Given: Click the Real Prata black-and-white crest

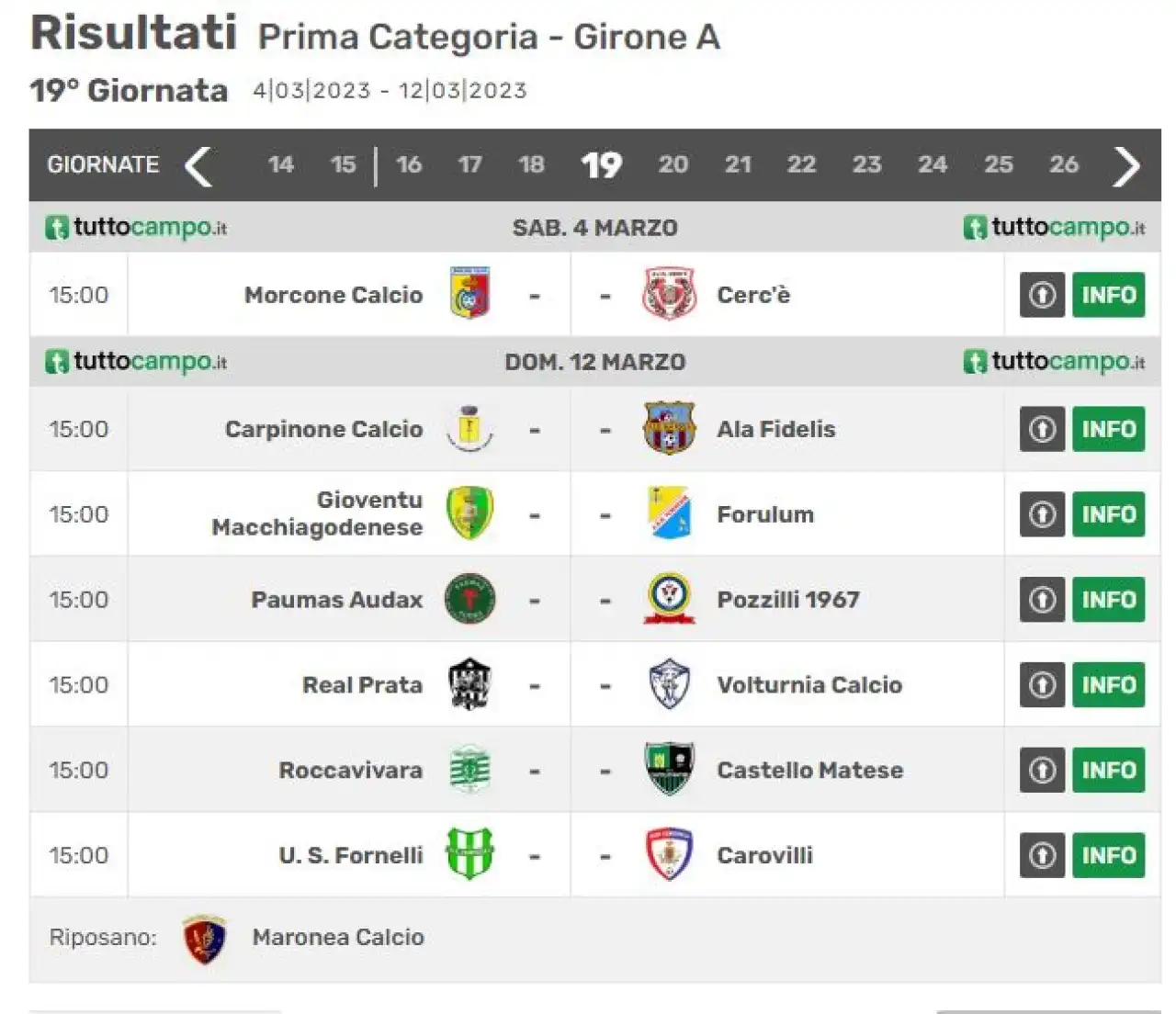Looking at the screenshot, I should (x=470, y=684).
